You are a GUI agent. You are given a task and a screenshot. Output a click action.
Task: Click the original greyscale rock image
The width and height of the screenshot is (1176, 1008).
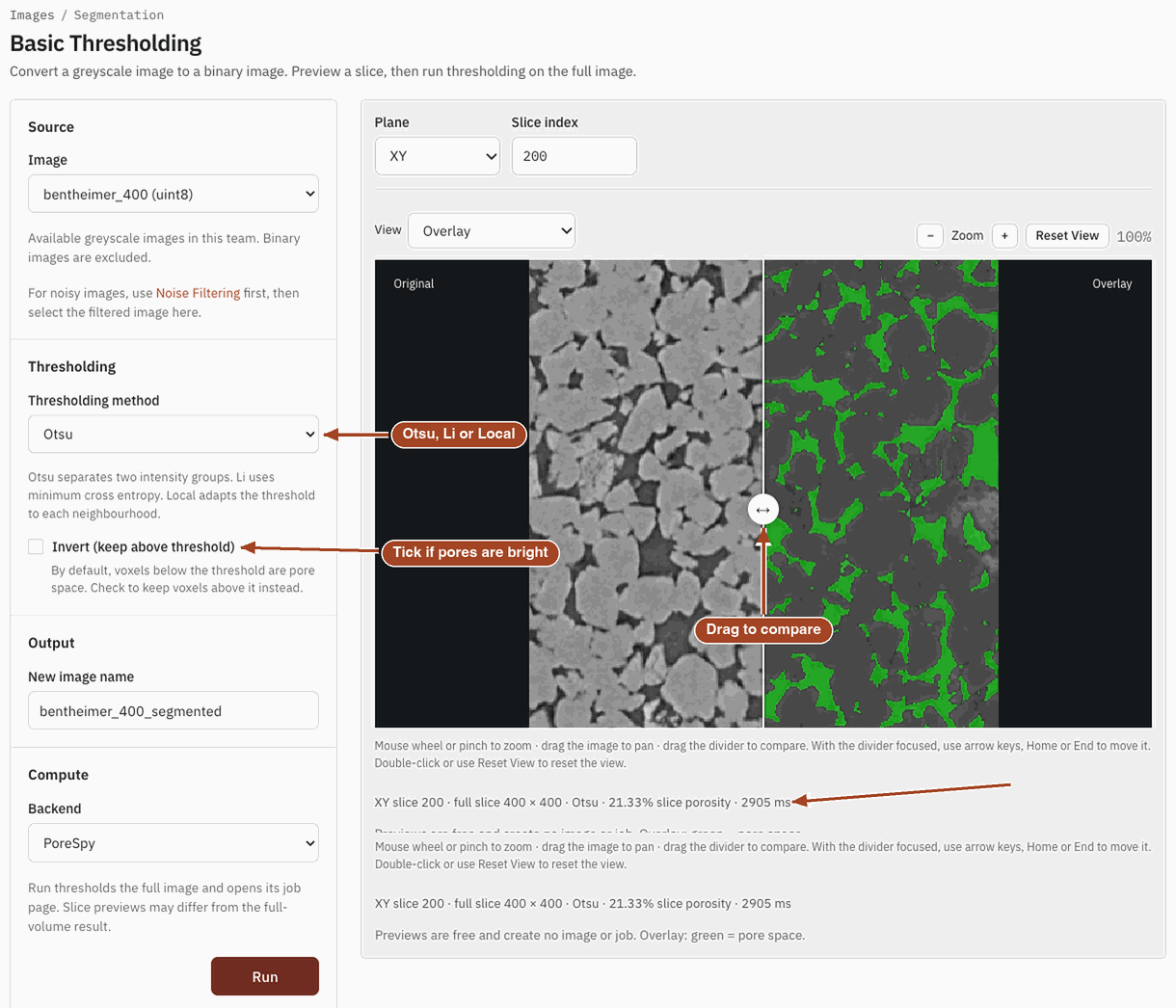tap(646, 493)
